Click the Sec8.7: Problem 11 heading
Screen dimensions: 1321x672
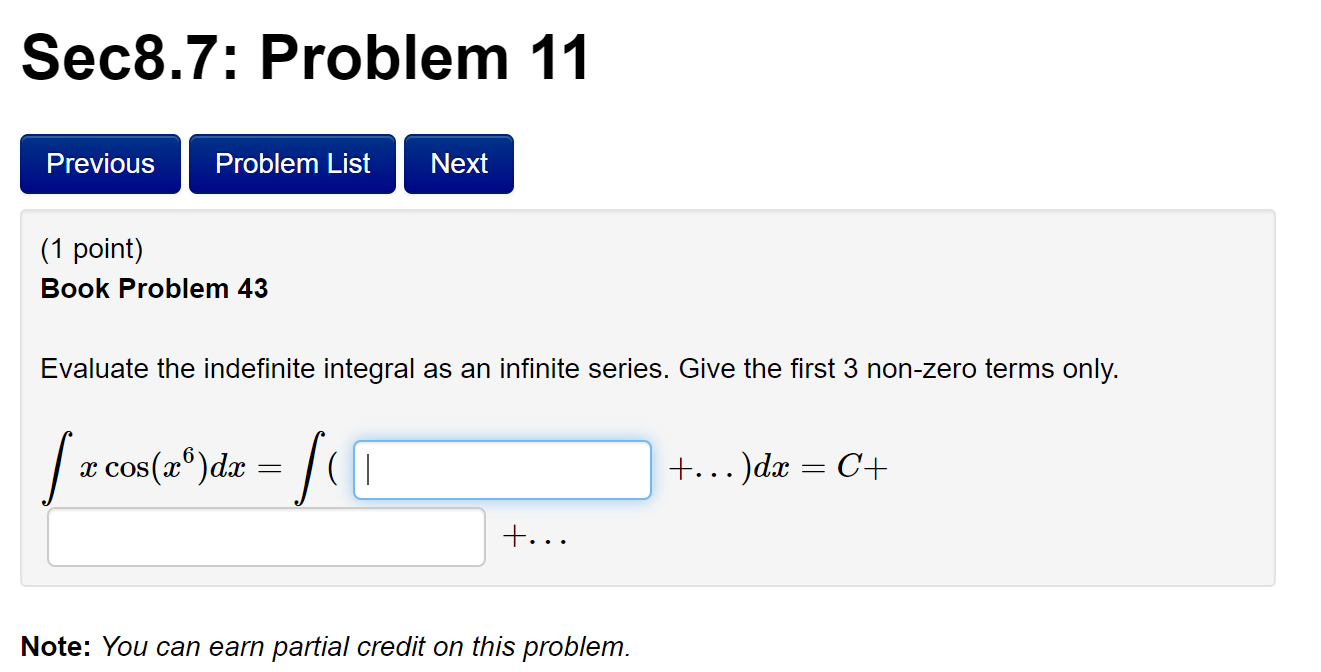(305, 57)
